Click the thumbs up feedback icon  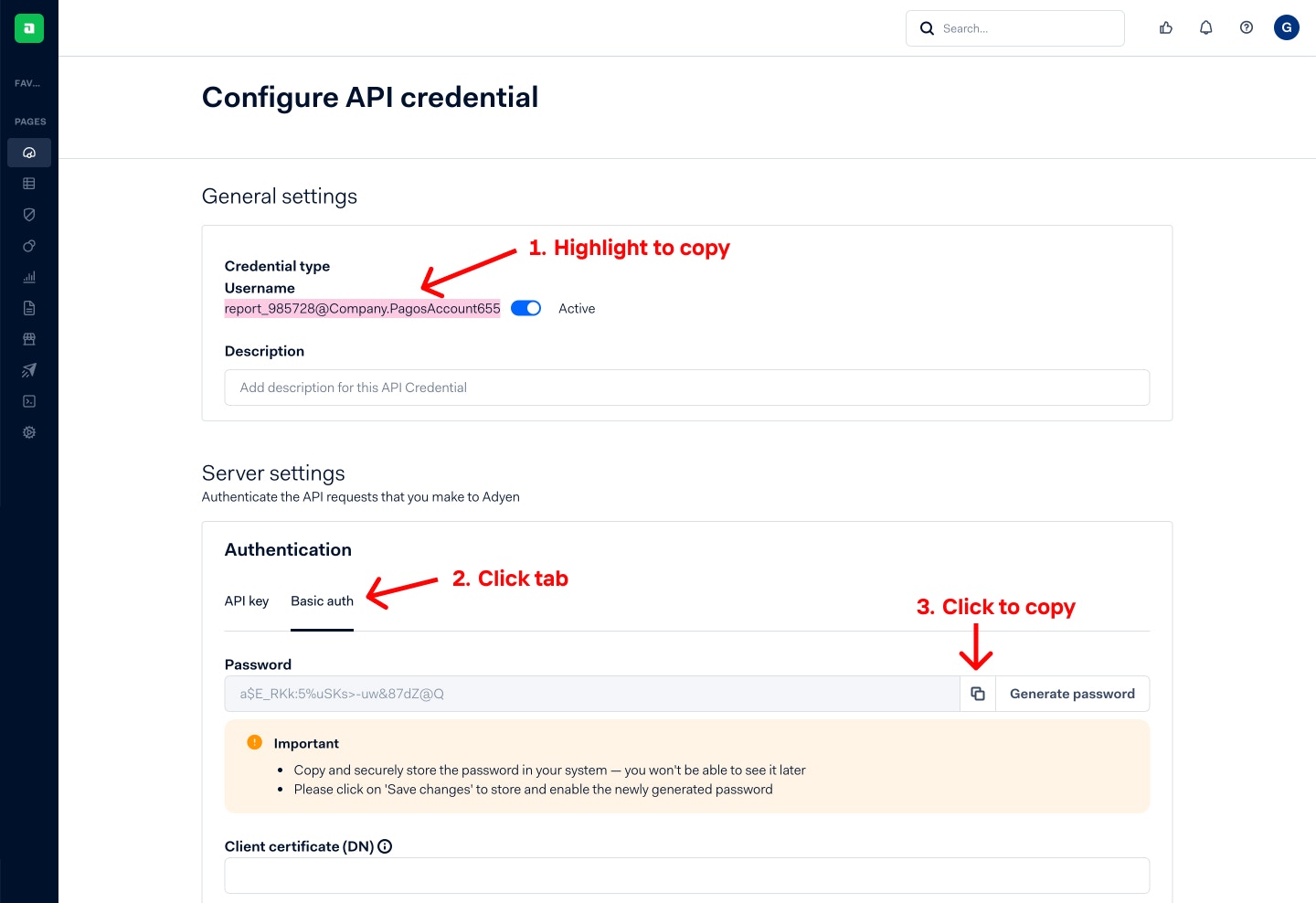tap(1165, 28)
